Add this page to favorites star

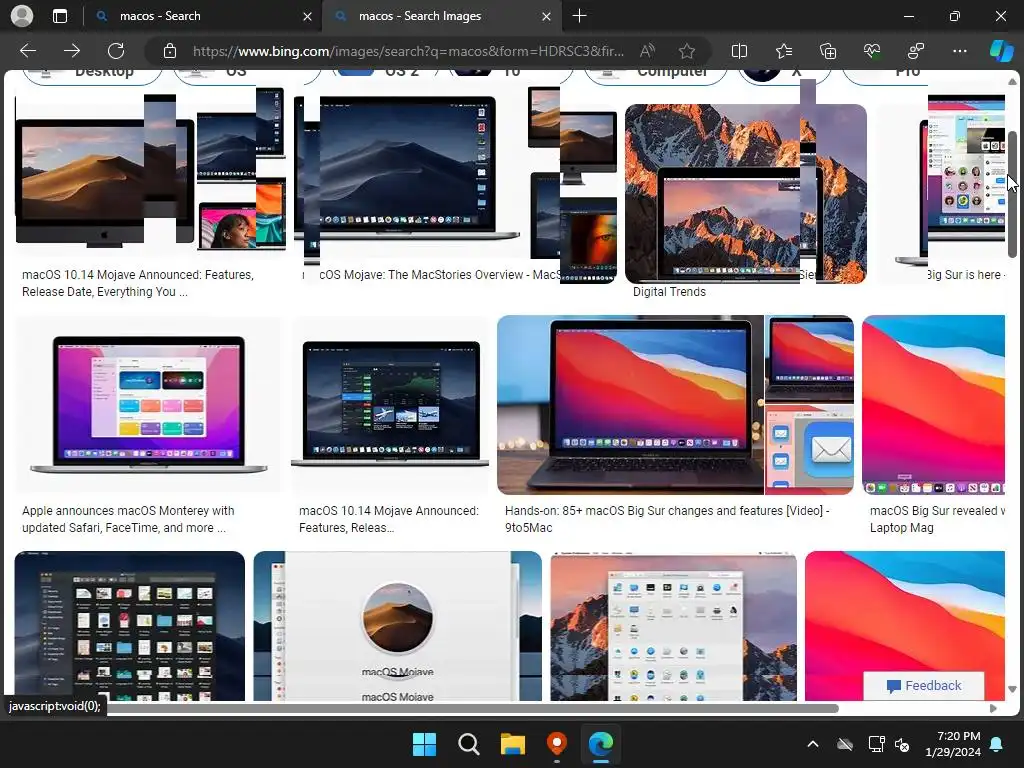click(x=686, y=51)
